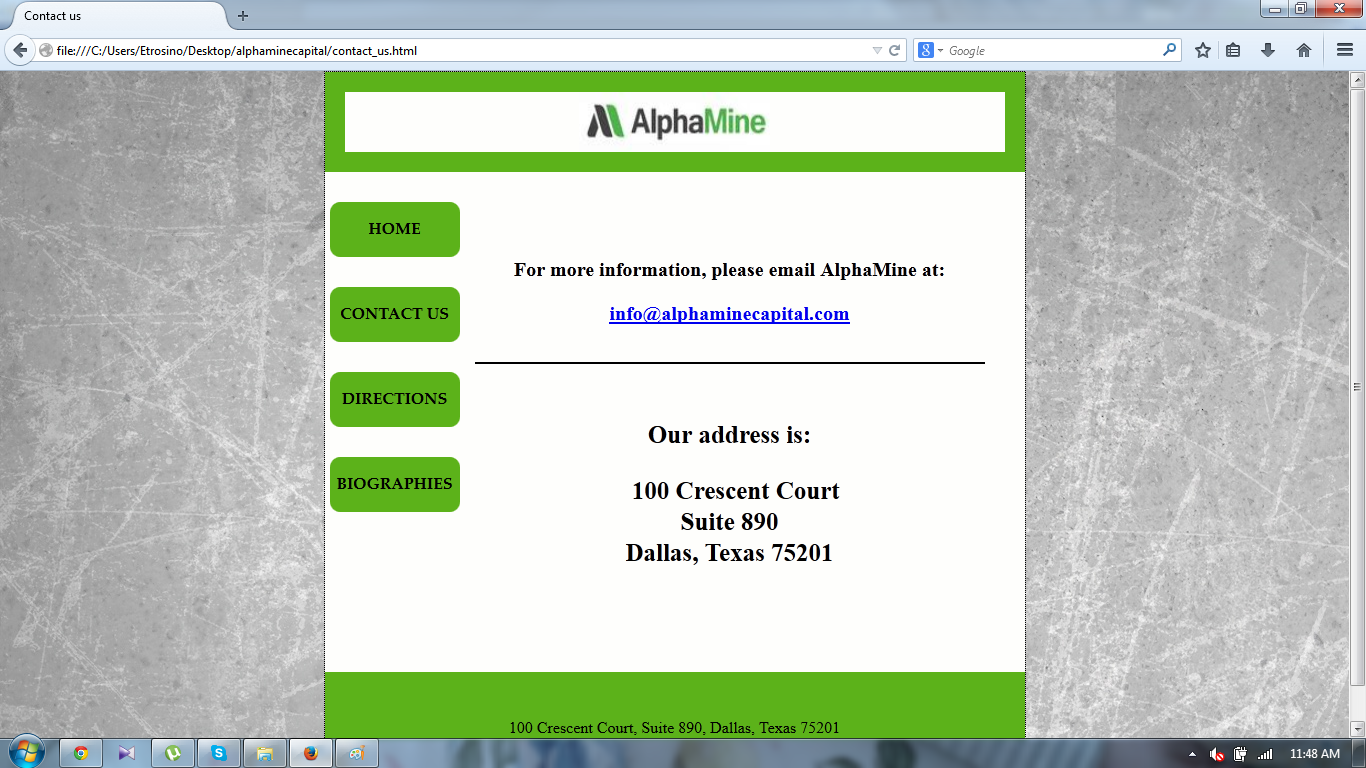The height and width of the screenshot is (768, 1366).
Task: Launch Google Chrome from the taskbar
Action: [81, 753]
